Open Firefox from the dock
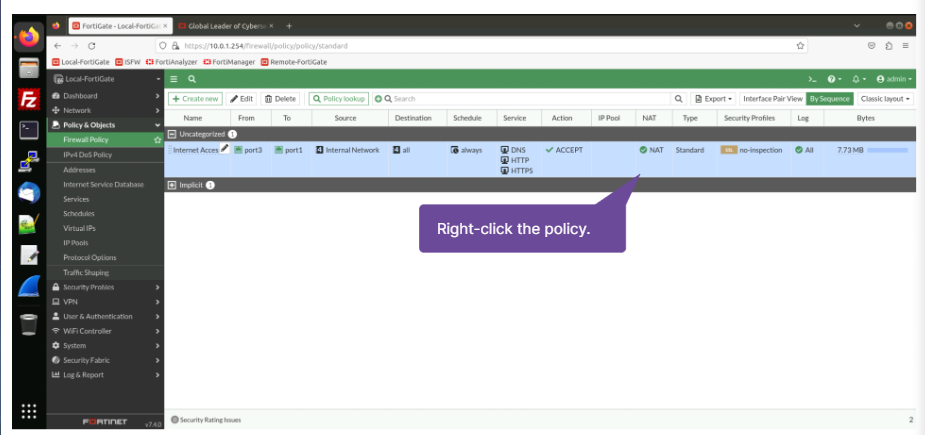This screenshot has width=925, height=435. [28, 38]
